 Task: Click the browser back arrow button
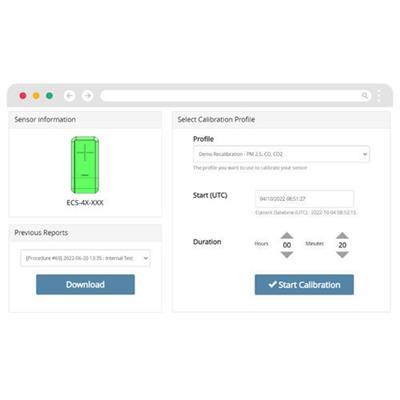coord(69,96)
